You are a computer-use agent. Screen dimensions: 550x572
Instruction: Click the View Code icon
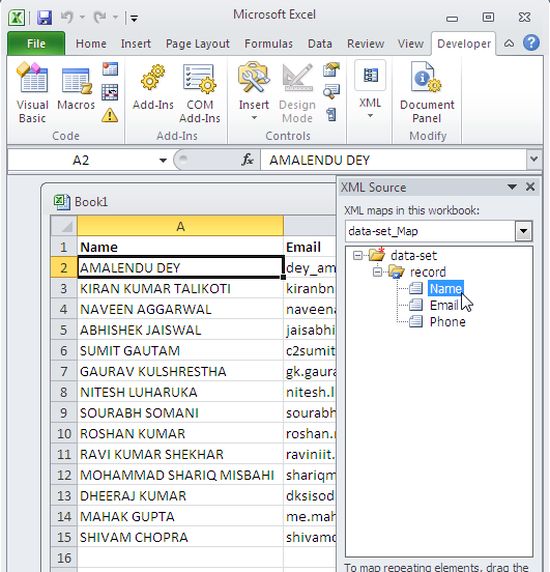pyautogui.click(x=331, y=92)
